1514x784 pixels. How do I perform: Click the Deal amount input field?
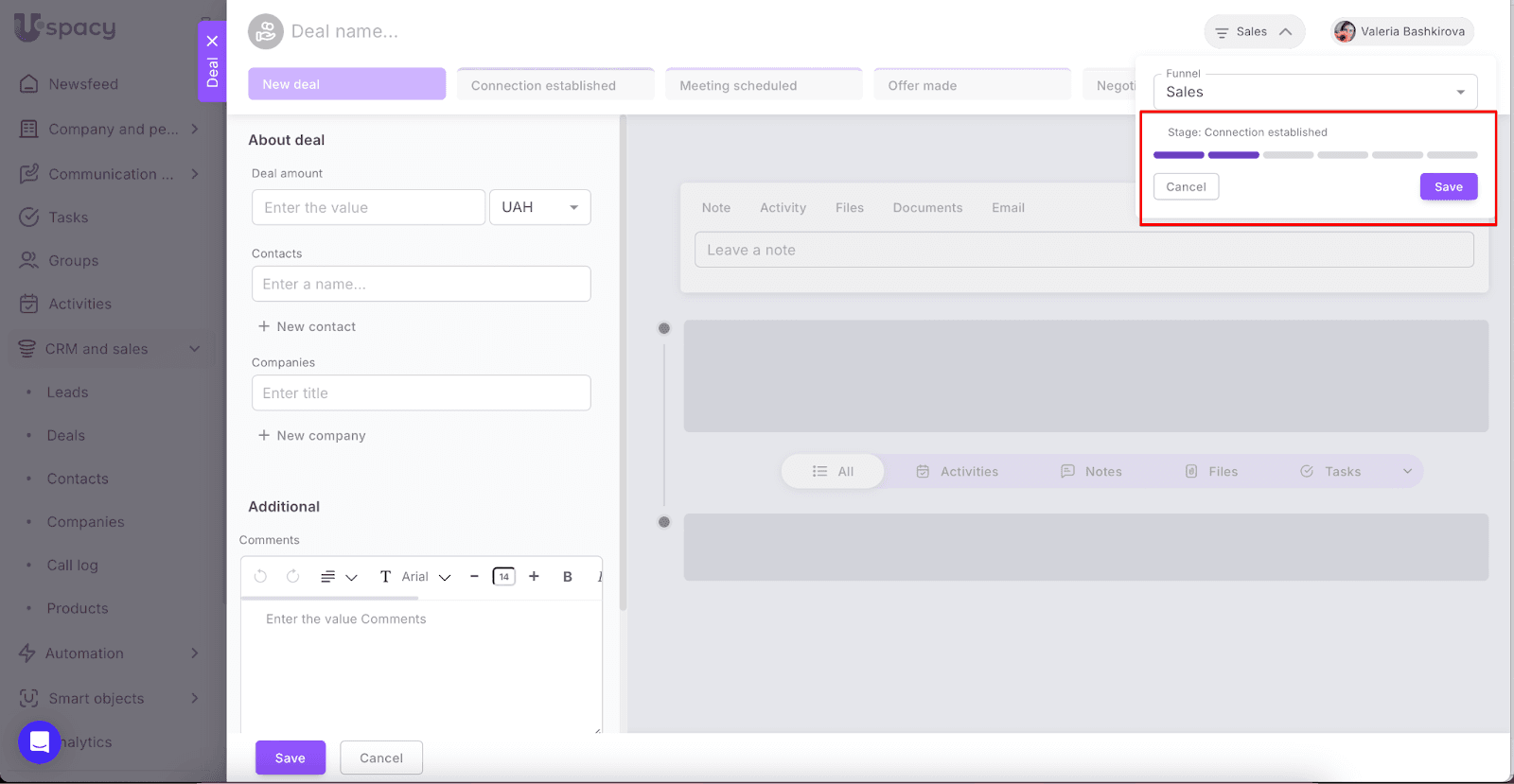pos(368,207)
